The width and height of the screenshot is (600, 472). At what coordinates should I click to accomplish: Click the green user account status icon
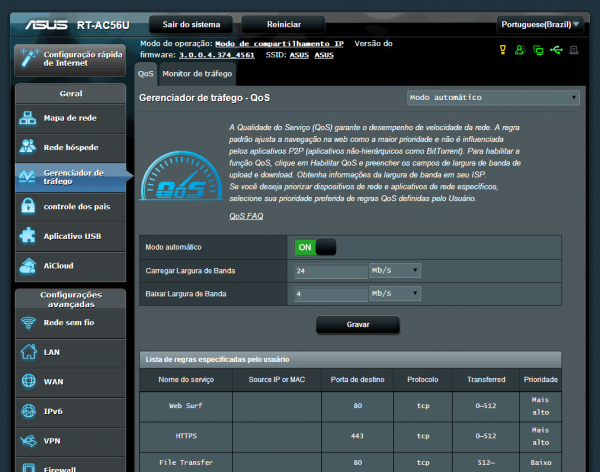click(520, 50)
